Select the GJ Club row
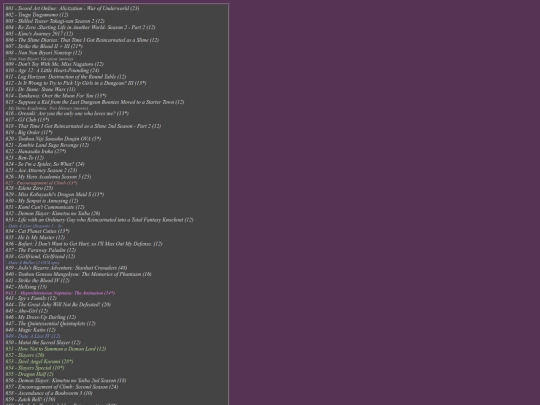Screen dimensions: 540x405 tap(27, 120)
